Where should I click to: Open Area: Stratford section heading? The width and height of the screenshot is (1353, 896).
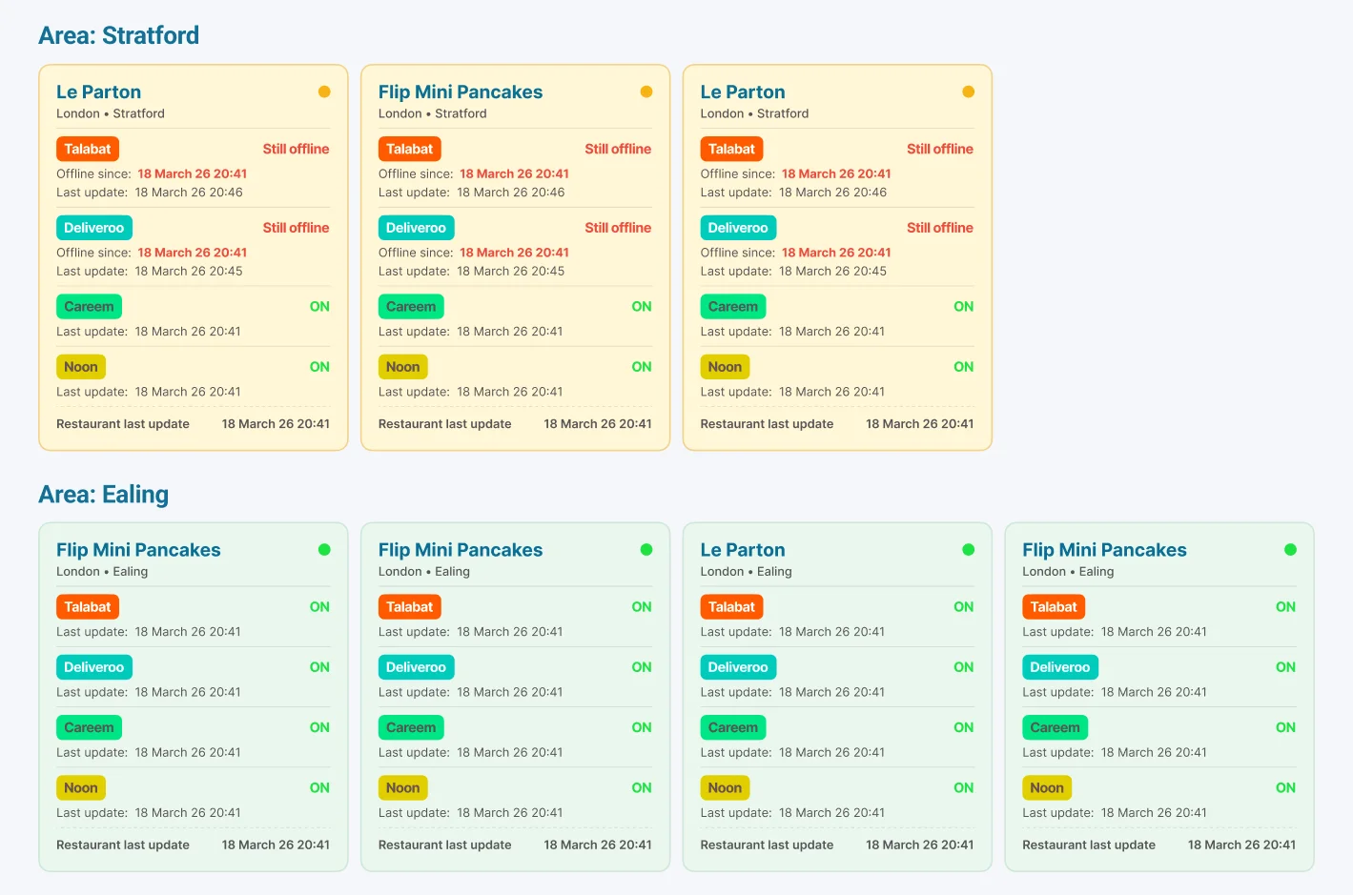click(x=118, y=35)
